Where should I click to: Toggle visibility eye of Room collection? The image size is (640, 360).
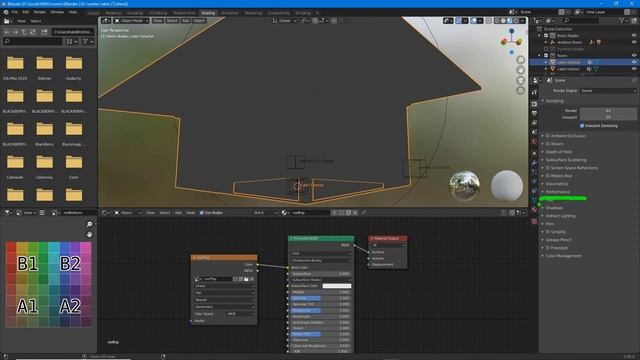[634, 55]
